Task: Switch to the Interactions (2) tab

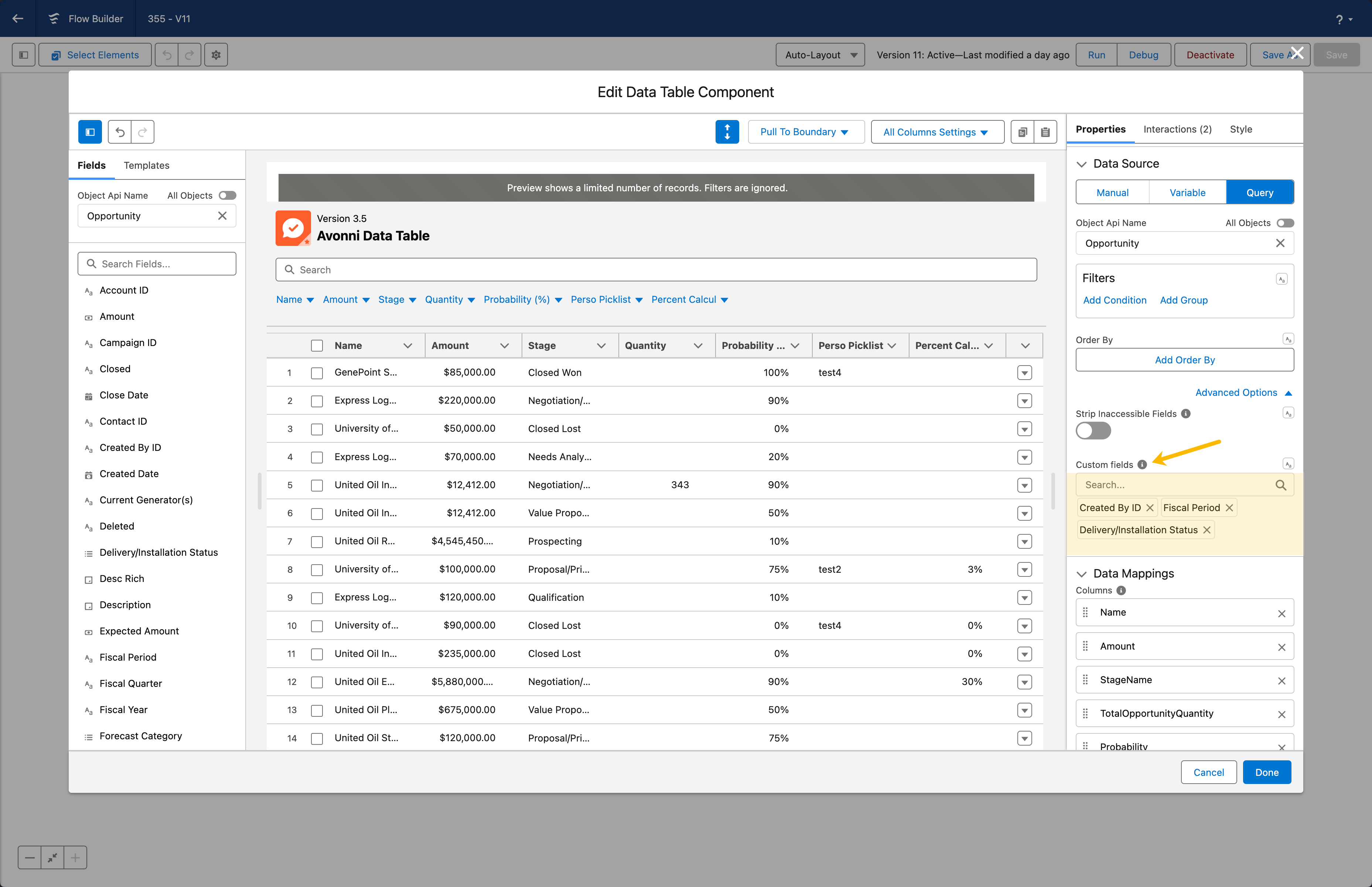Action: tap(1177, 129)
